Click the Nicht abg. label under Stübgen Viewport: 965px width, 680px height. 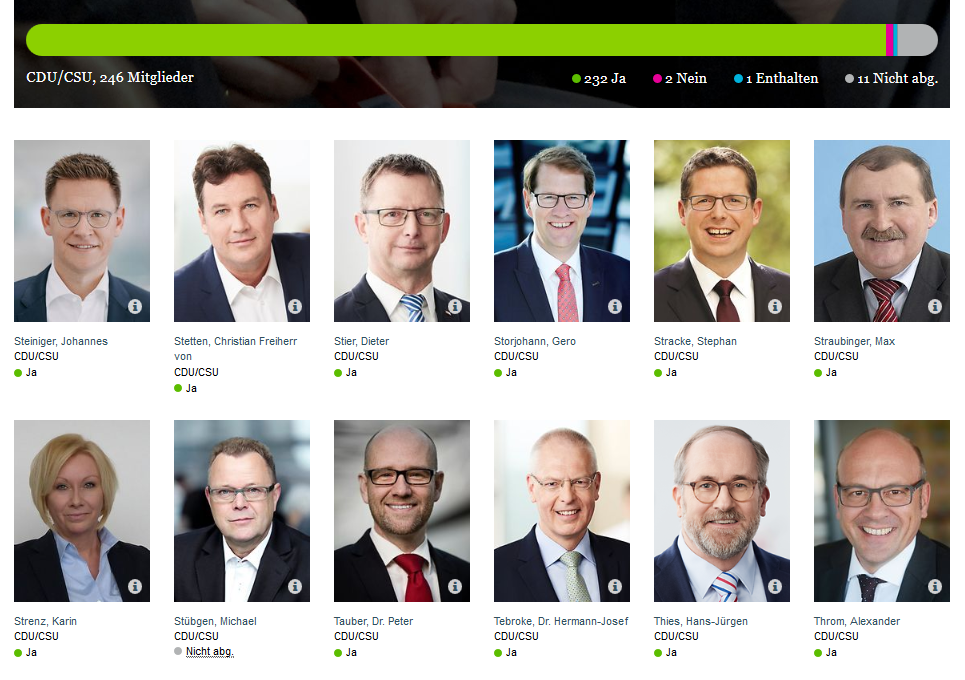click(210, 651)
